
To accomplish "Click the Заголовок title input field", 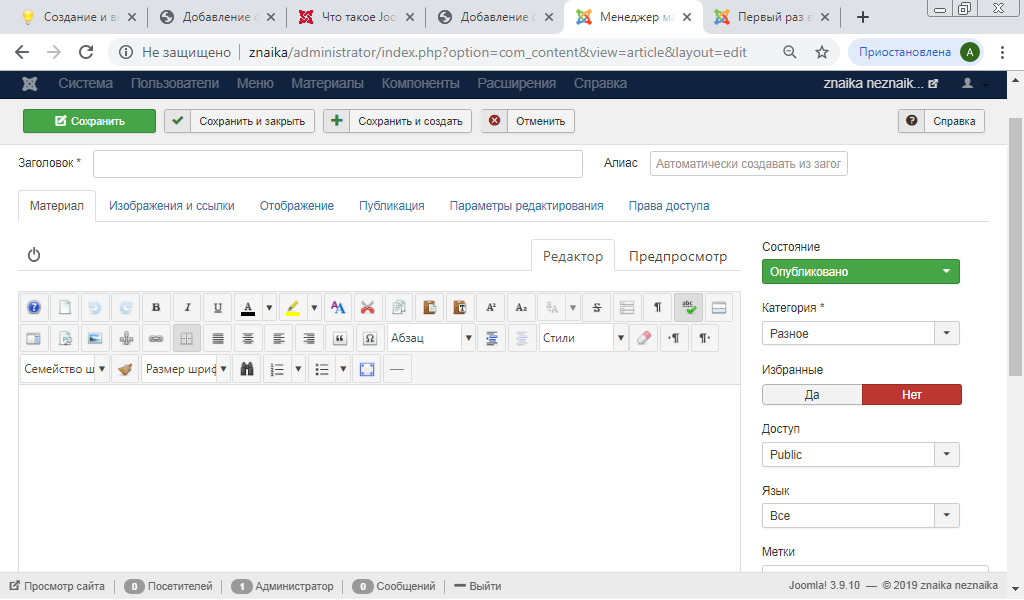I will pos(338,164).
